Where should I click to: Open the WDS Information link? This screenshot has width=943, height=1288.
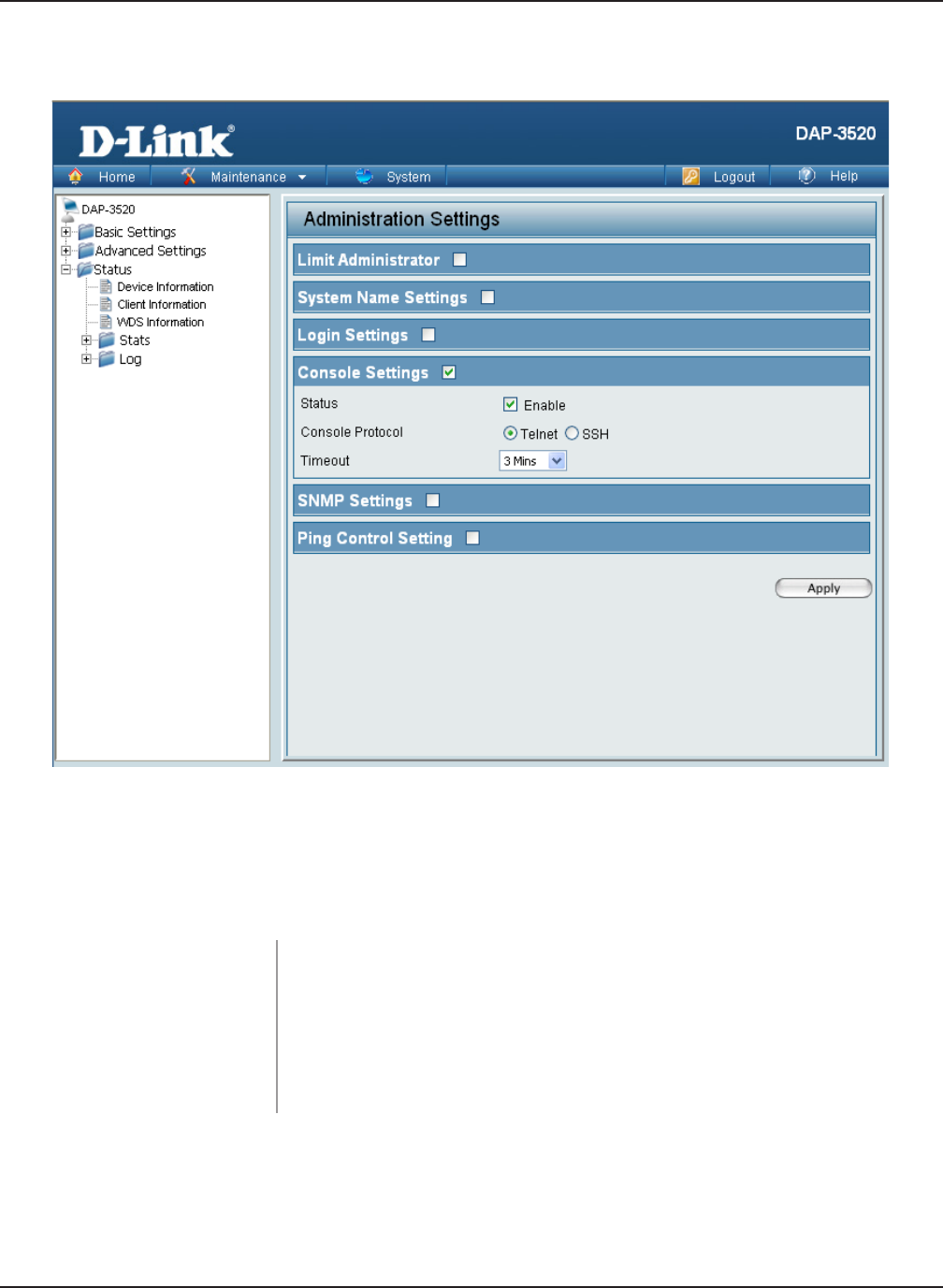(160, 323)
